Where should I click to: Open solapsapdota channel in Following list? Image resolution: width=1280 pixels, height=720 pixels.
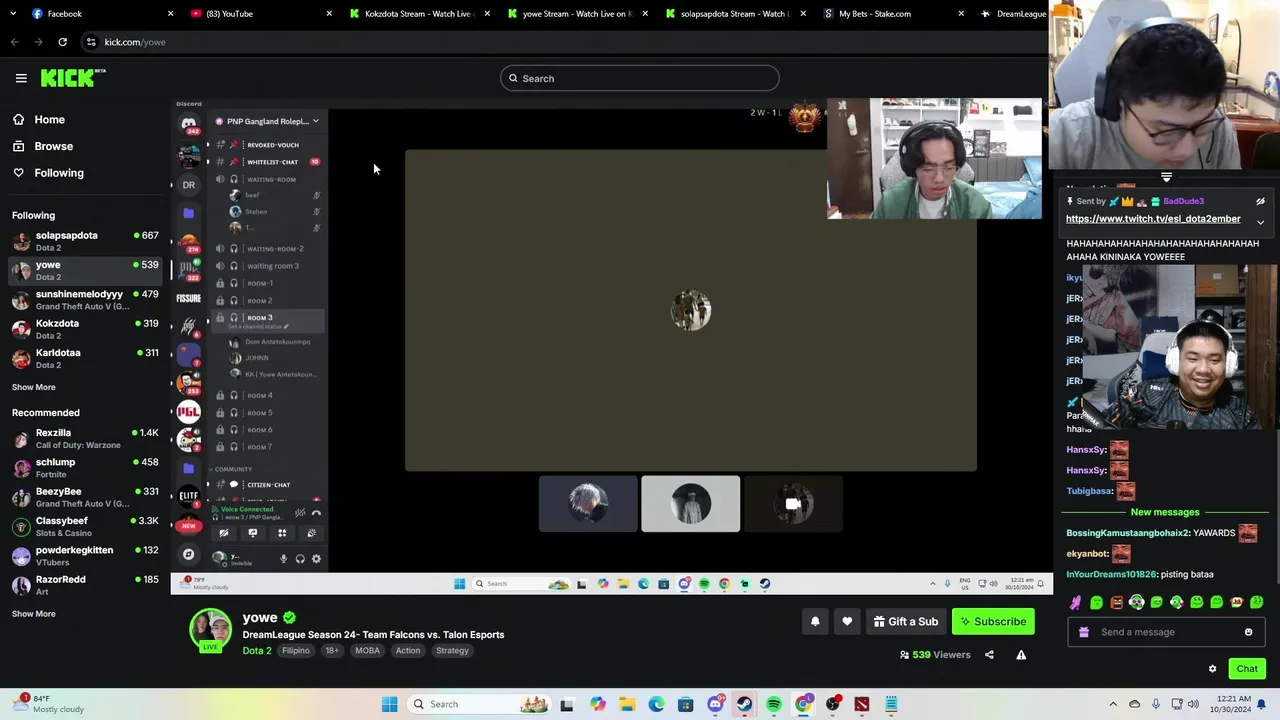pyautogui.click(x=85, y=241)
